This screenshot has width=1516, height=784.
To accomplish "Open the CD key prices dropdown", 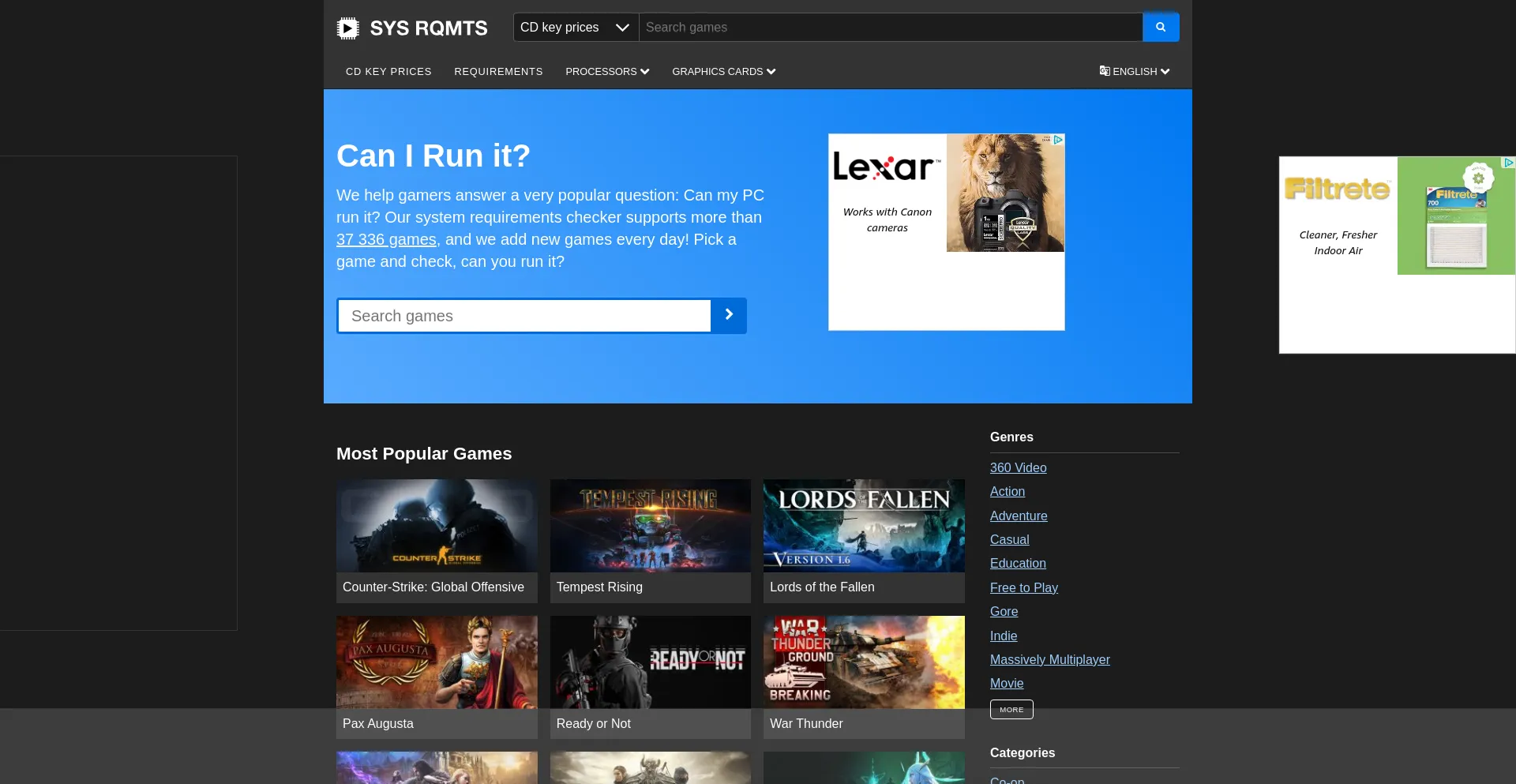I will pos(576,27).
